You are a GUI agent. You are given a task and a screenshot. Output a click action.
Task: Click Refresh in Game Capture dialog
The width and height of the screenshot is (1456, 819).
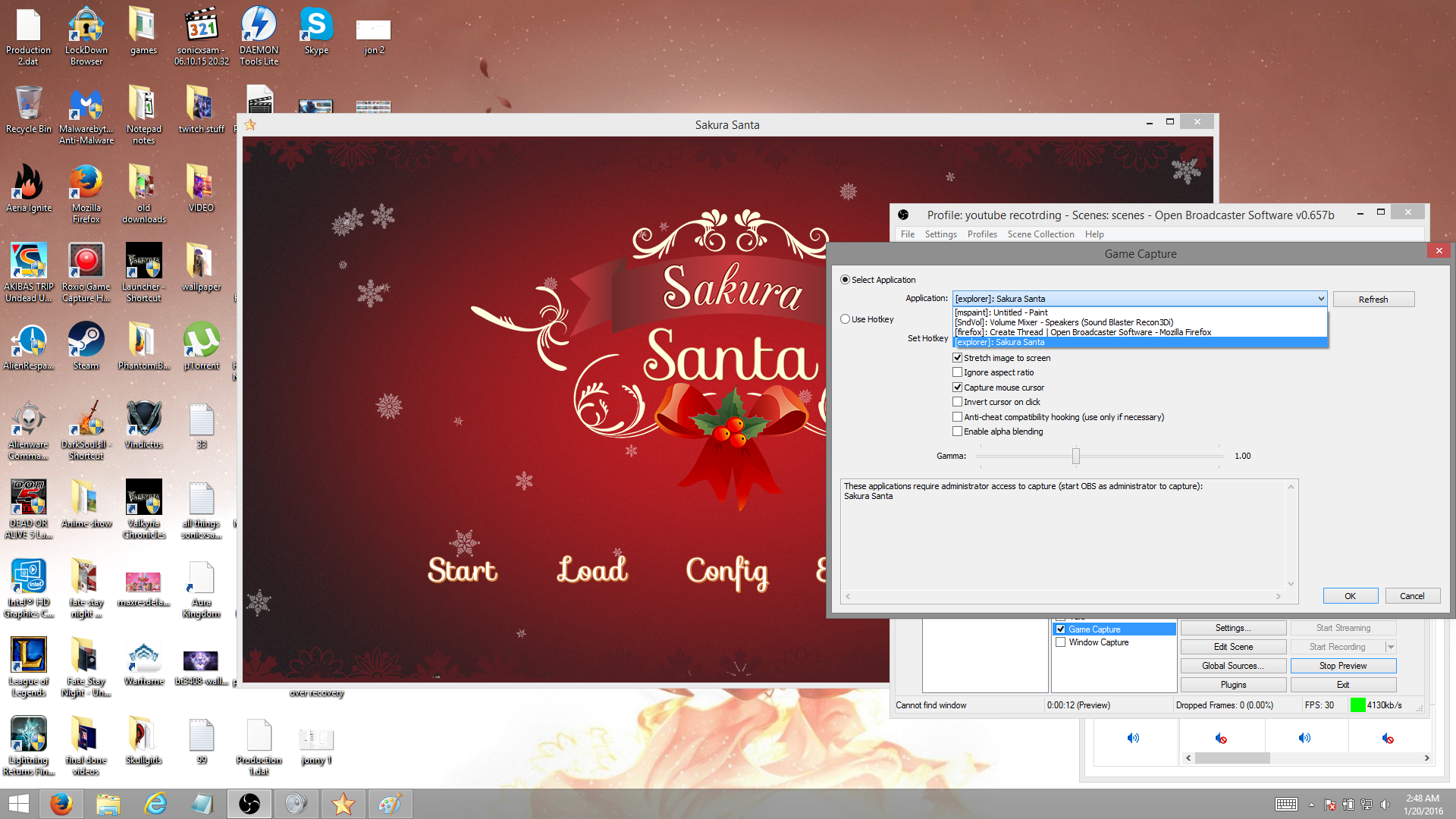click(x=1373, y=300)
